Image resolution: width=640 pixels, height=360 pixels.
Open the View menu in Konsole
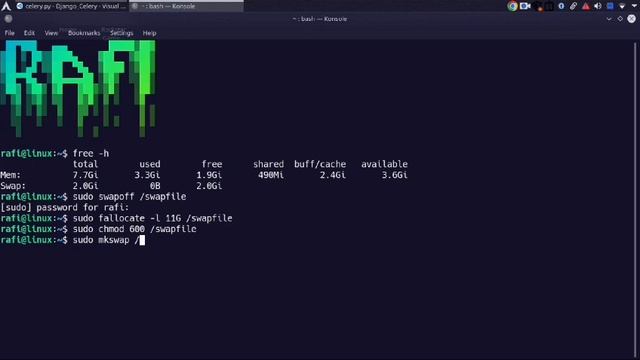point(51,33)
